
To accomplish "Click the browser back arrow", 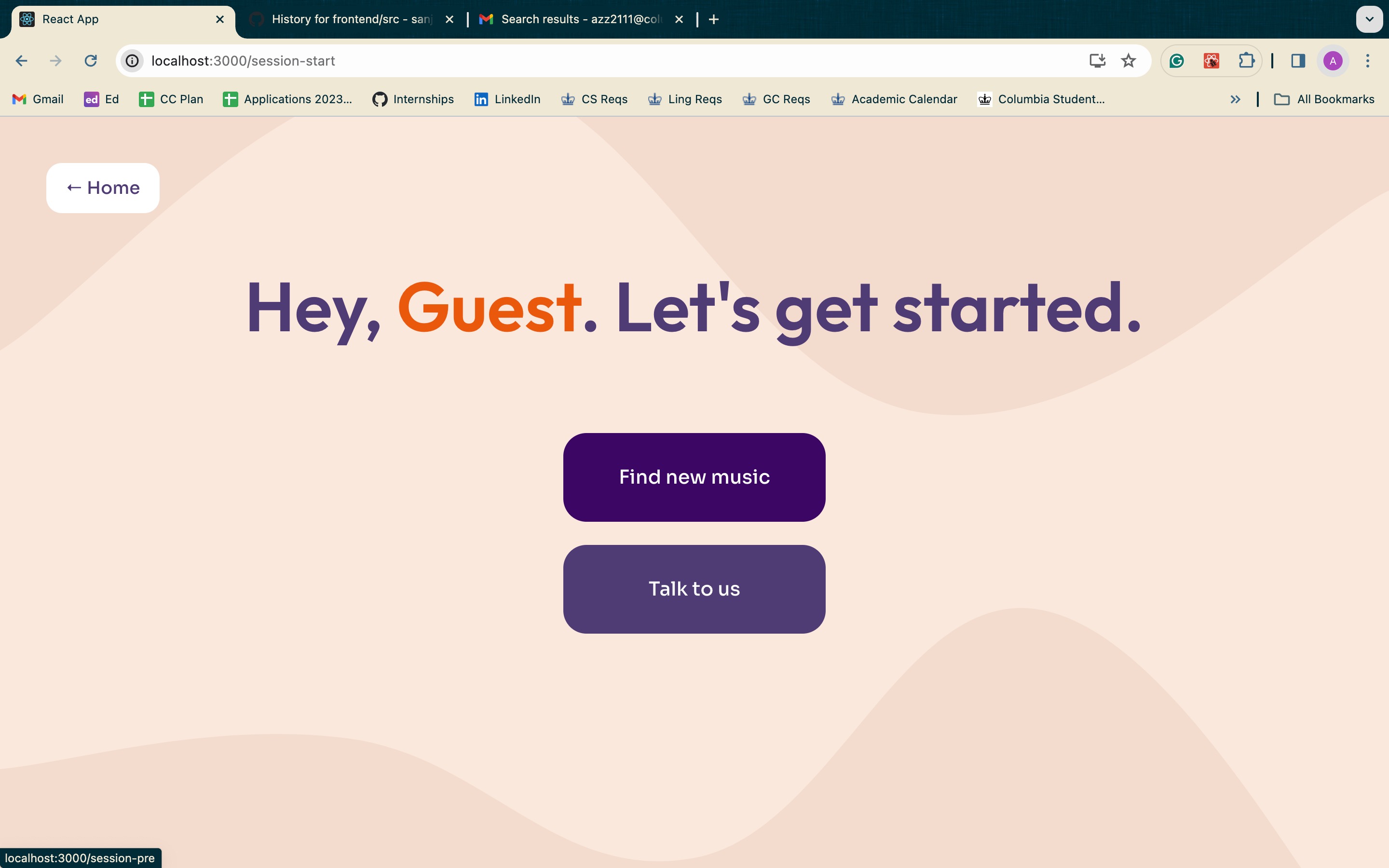I will (21, 61).
